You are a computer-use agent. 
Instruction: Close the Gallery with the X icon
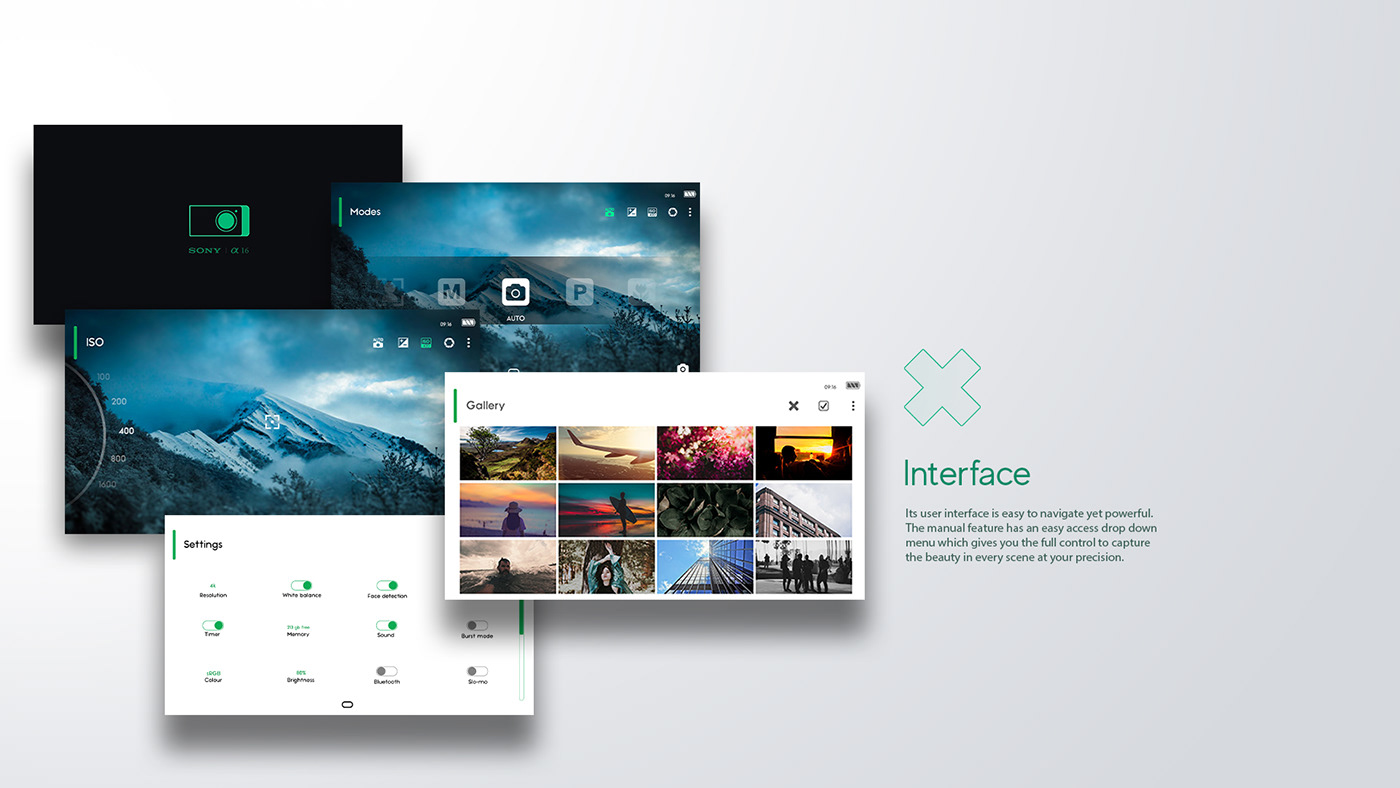pyautogui.click(x=793, y=406)
